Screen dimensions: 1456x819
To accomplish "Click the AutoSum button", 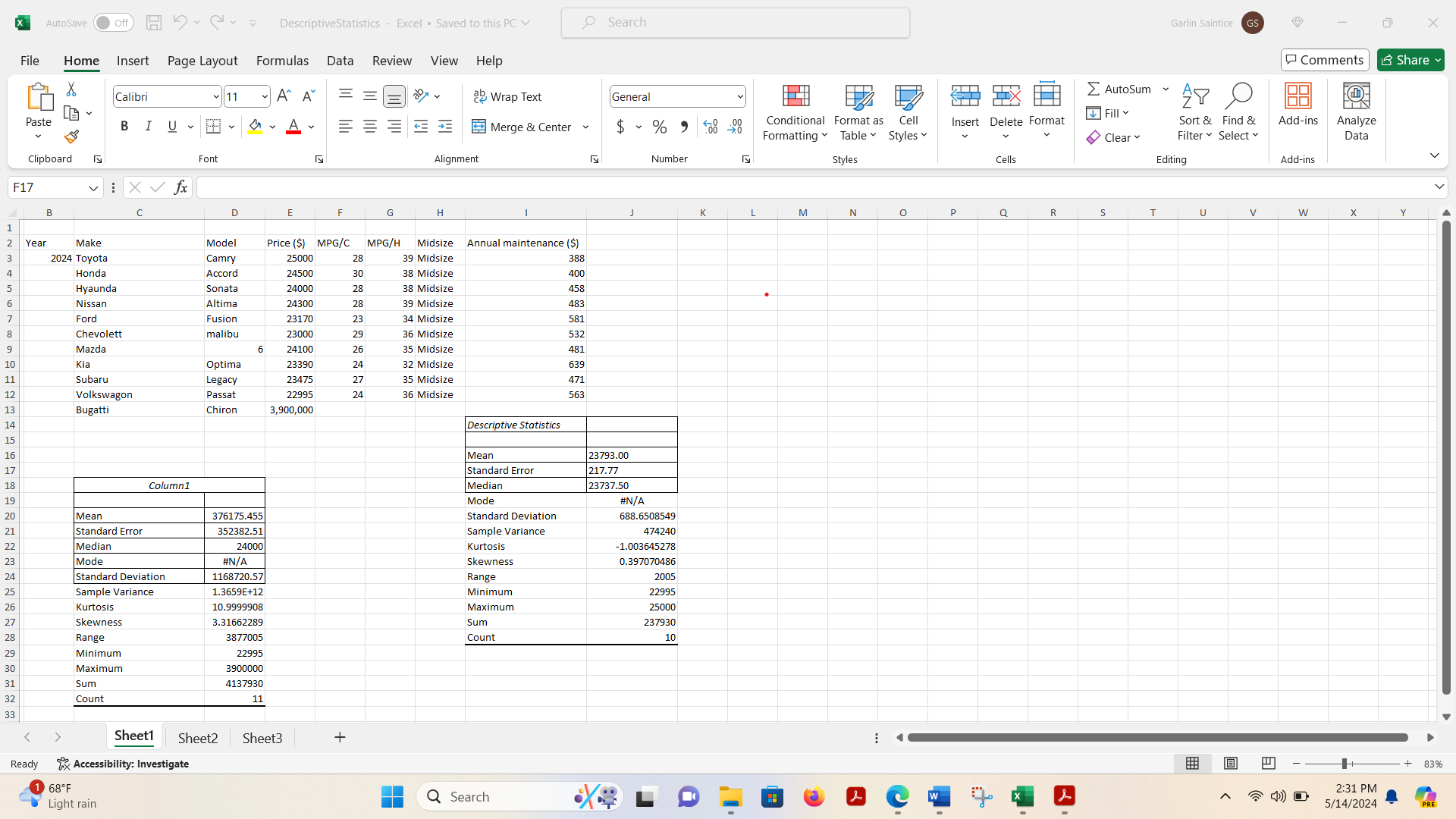I will 1119,89.
